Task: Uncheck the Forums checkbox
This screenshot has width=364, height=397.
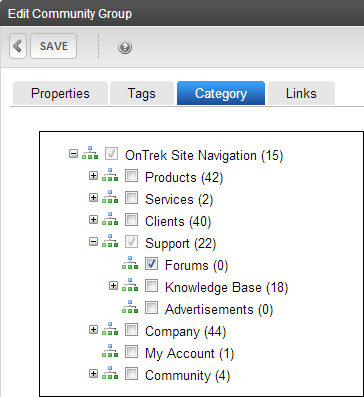Action: 152,263
